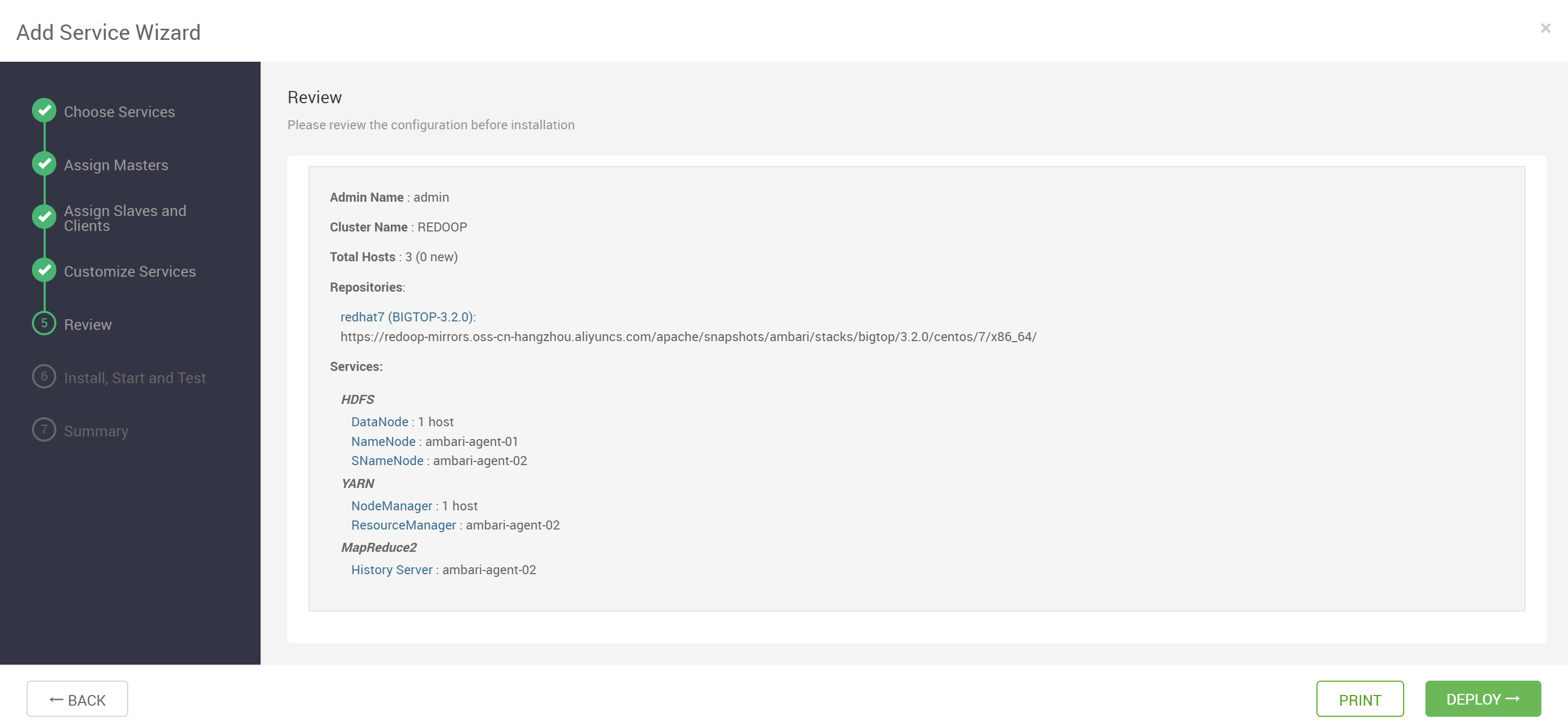Click the step 7 Summary circle icon

click(44, 429)
